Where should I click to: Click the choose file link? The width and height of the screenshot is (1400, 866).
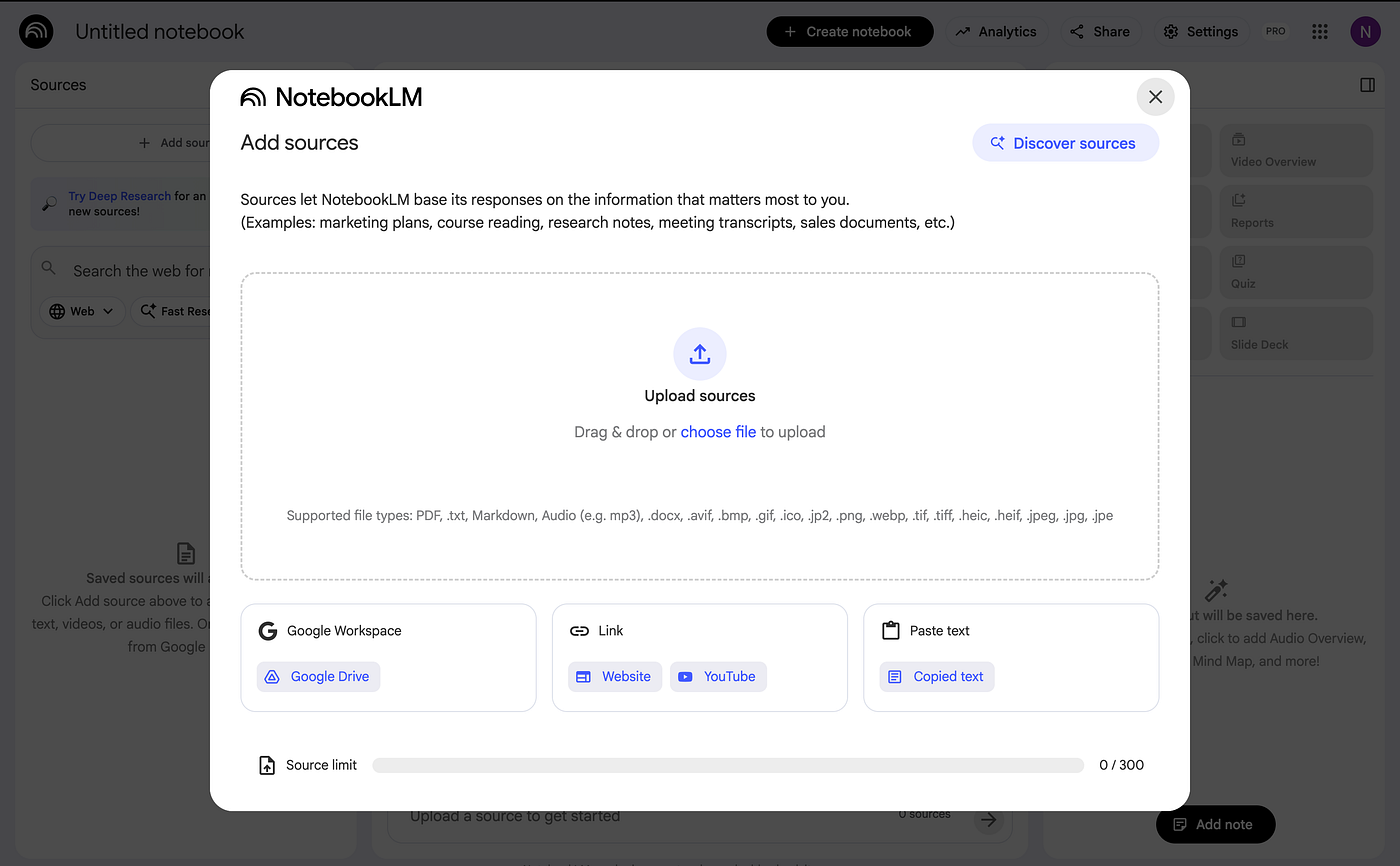(x=718, y=432)
